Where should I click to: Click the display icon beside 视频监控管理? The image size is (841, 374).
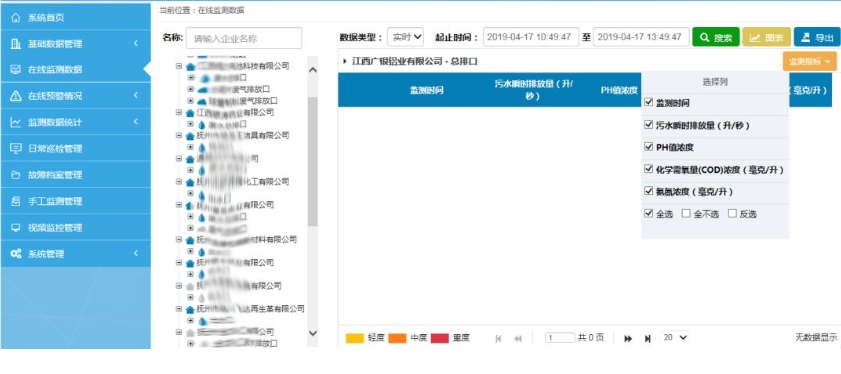click(x=16, y=228)
